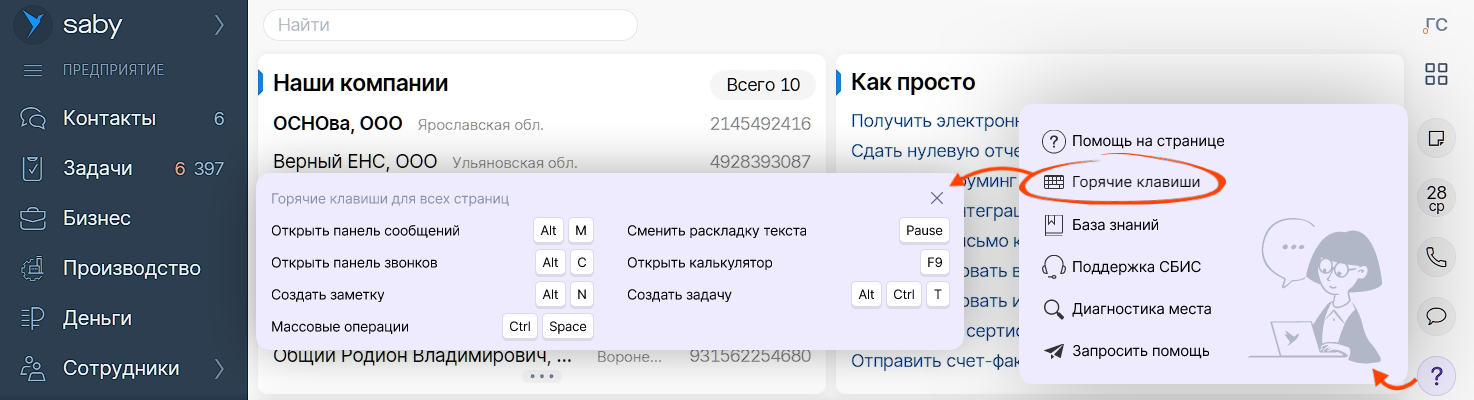Open Задачи in the sidebar
The image size is (1474, 400).
(x=97, y=169)
